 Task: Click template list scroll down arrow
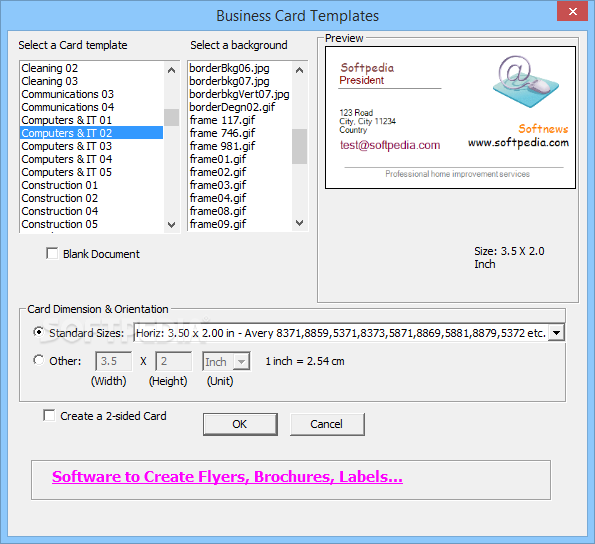(x=172, y=225)
